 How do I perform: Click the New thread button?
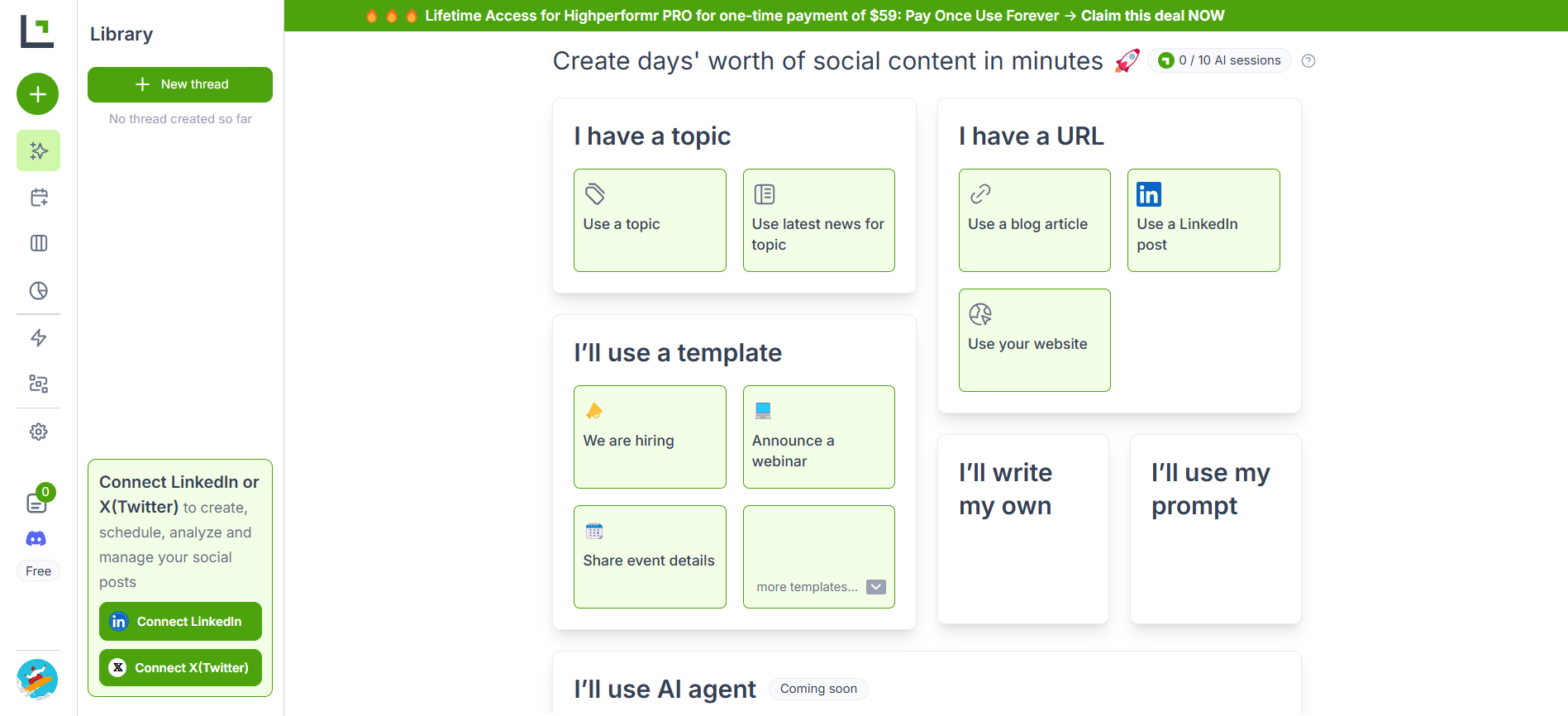click(180, 84)
